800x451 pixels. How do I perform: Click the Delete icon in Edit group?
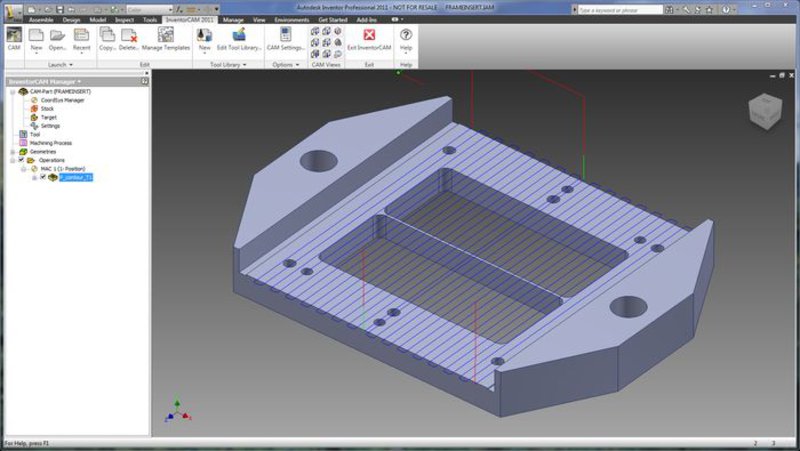pos(129,36)
